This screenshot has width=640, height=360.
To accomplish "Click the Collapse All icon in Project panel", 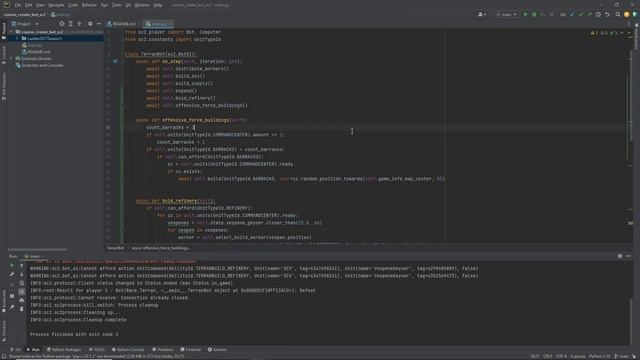I will (x=80, y=24).
